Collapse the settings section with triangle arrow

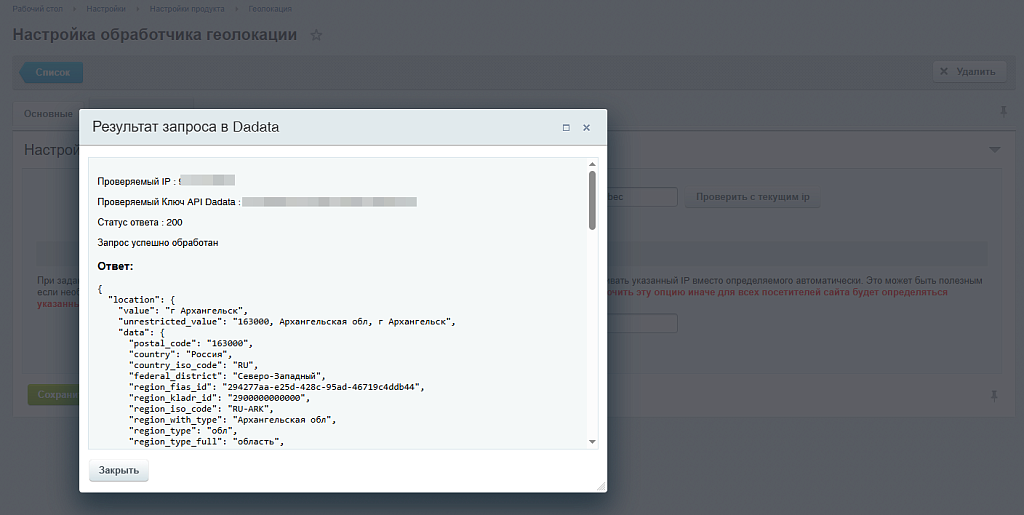click(994, 150)
